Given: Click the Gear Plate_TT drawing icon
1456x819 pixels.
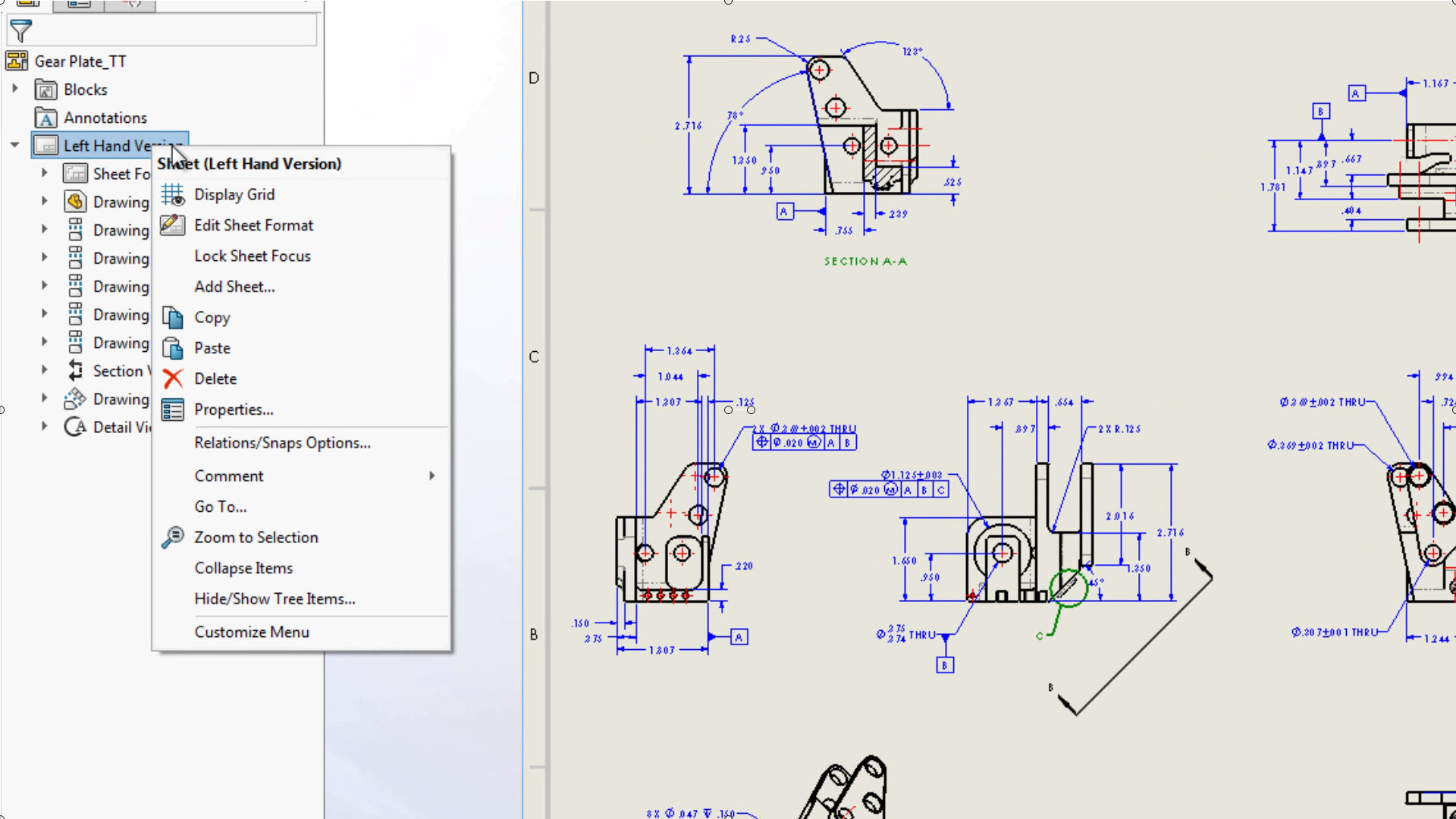Looking at the screenshot, I should tap(17, 61).
